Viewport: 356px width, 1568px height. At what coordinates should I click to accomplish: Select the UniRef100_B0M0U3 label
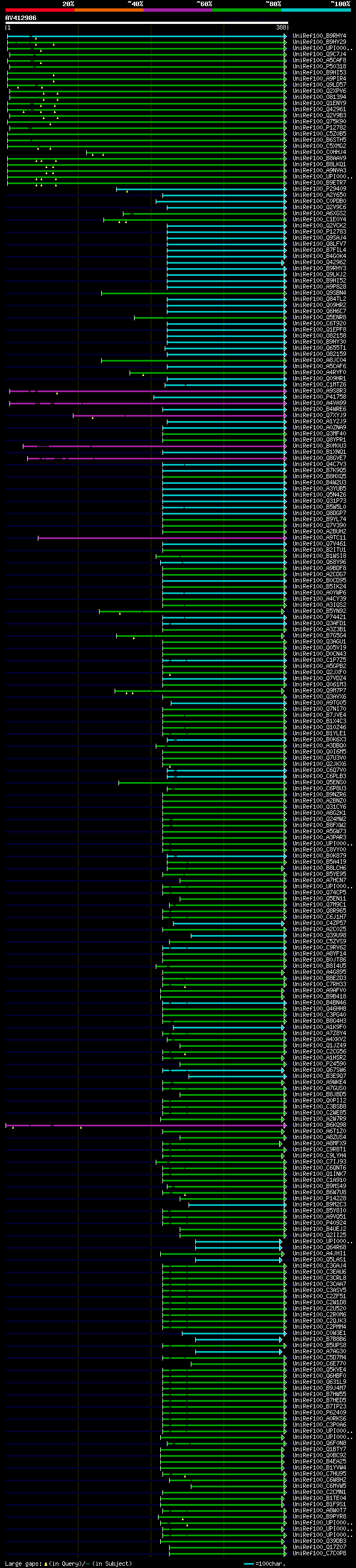coord(319,446)
